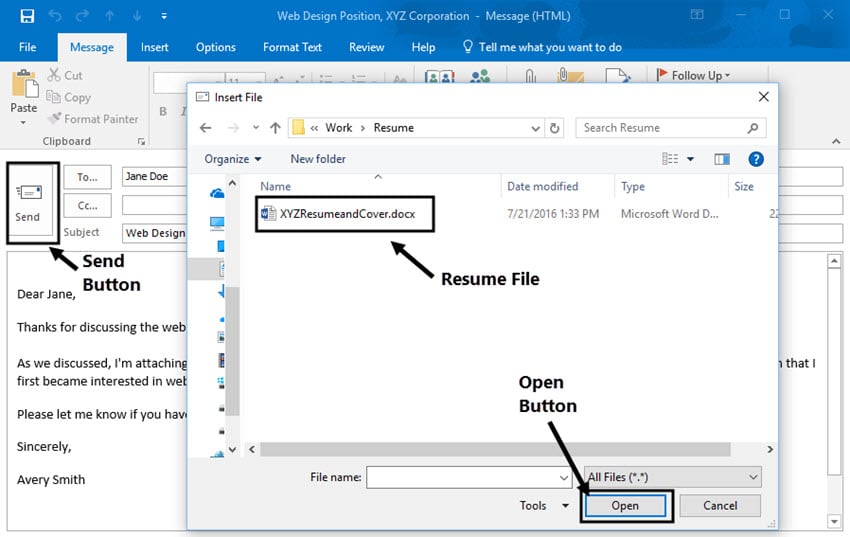Click the To field with Jane Doe
Image resolution: width=850 pixels, height=537 pixels.
154,177
